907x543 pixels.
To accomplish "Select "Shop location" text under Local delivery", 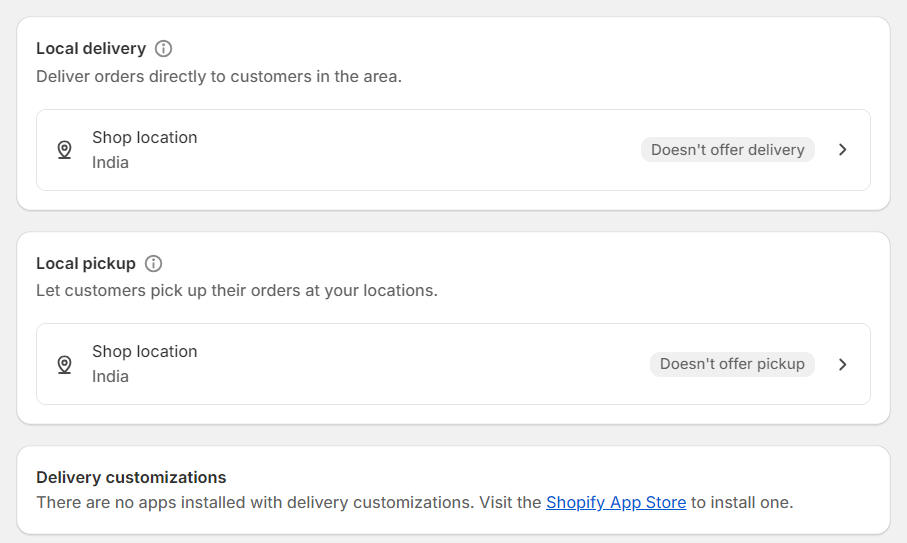I will (x=145, y=137).
